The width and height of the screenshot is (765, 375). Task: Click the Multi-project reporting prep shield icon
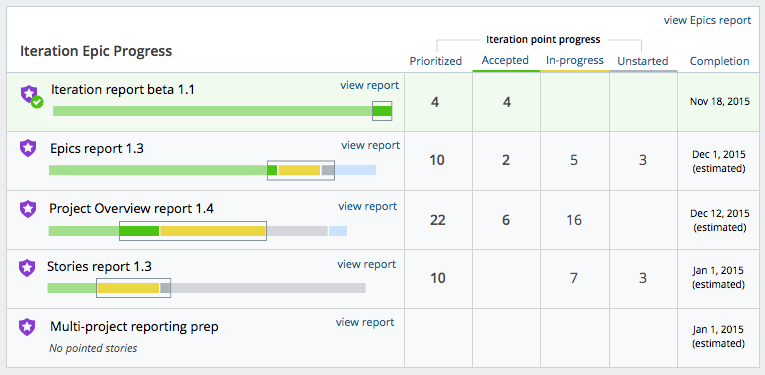[27, 327]
